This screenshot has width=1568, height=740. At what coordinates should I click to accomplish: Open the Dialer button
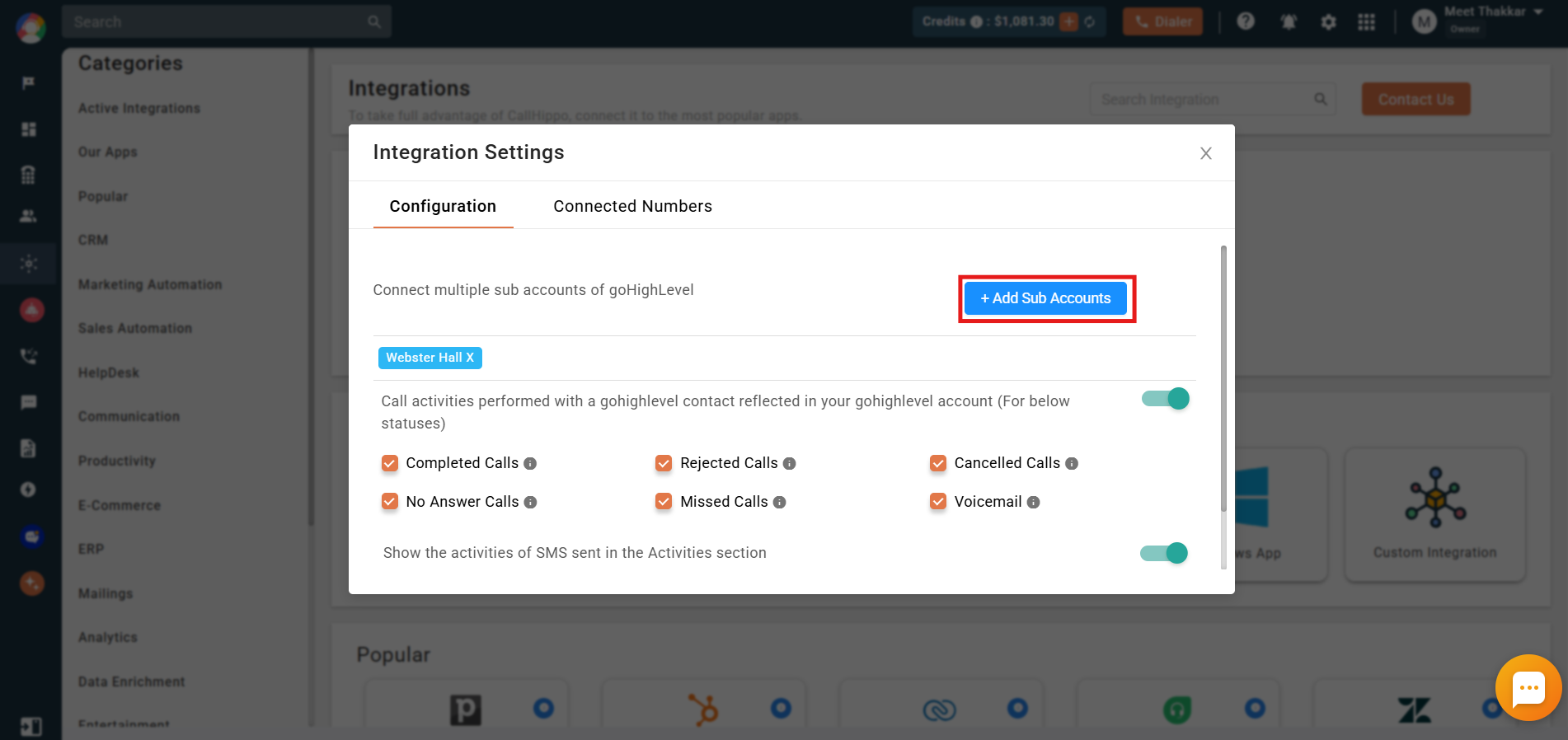1162,21
